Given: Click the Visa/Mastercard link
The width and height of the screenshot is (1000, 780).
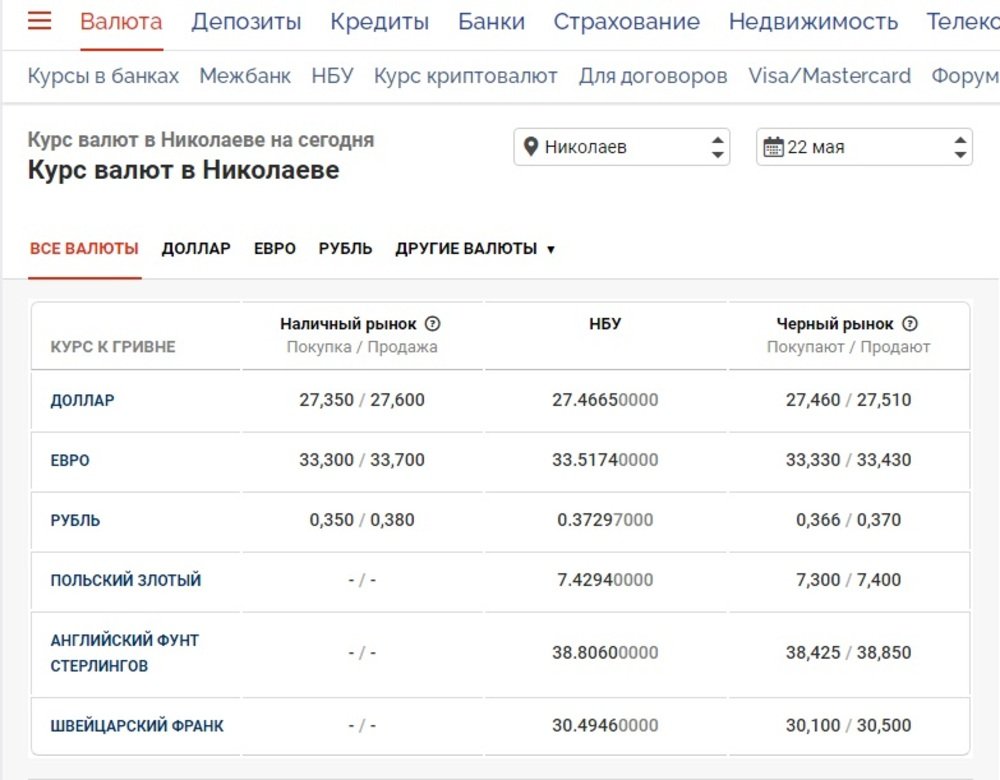Looking at the screenshot, I should 829,76.
